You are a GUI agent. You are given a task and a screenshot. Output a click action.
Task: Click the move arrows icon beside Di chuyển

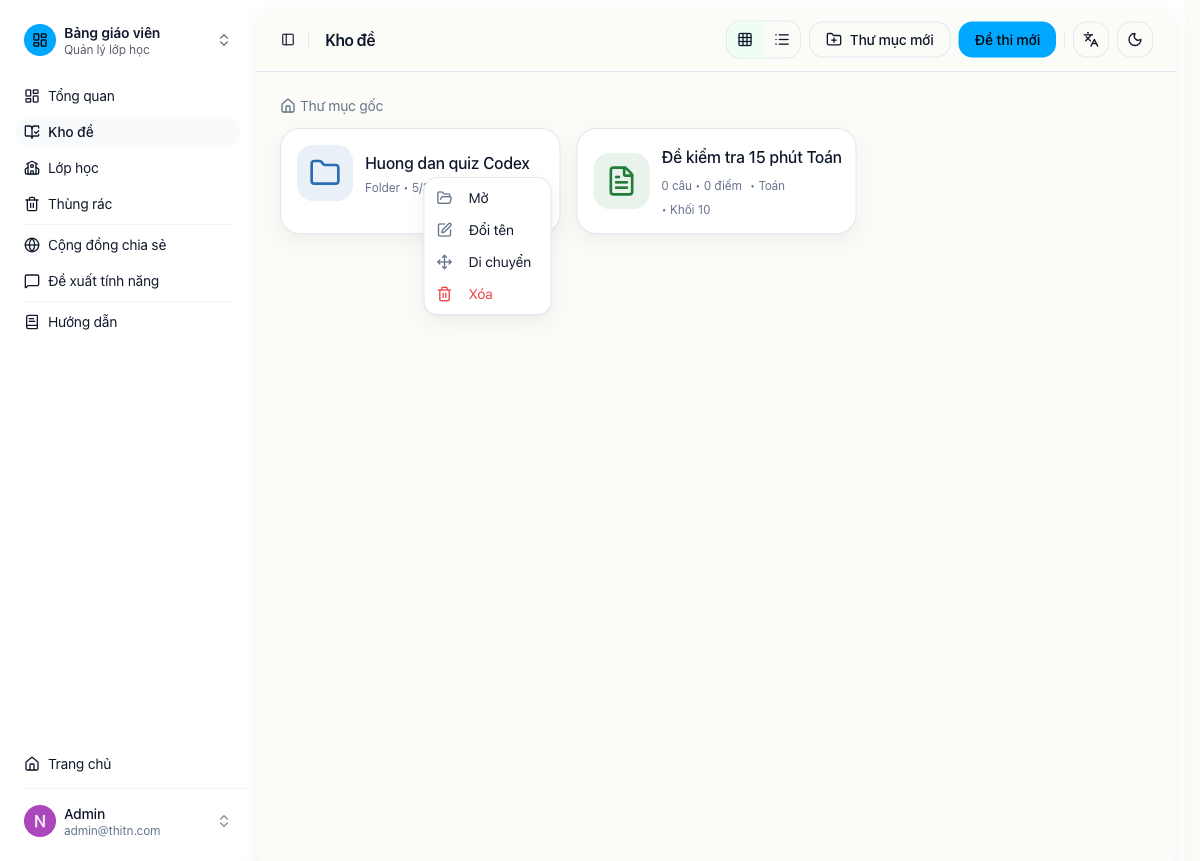click(445, 262)
